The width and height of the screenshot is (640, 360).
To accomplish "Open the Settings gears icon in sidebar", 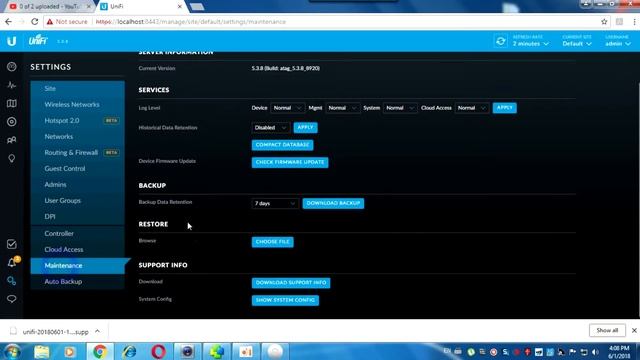I will click(x=11, y=281).
